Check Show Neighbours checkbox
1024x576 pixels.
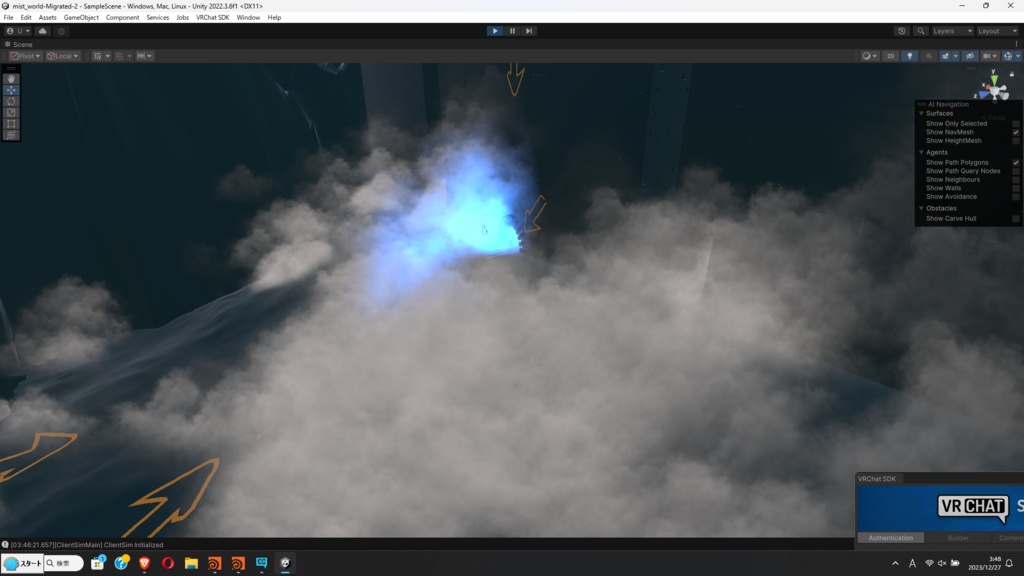[1016, 180]
